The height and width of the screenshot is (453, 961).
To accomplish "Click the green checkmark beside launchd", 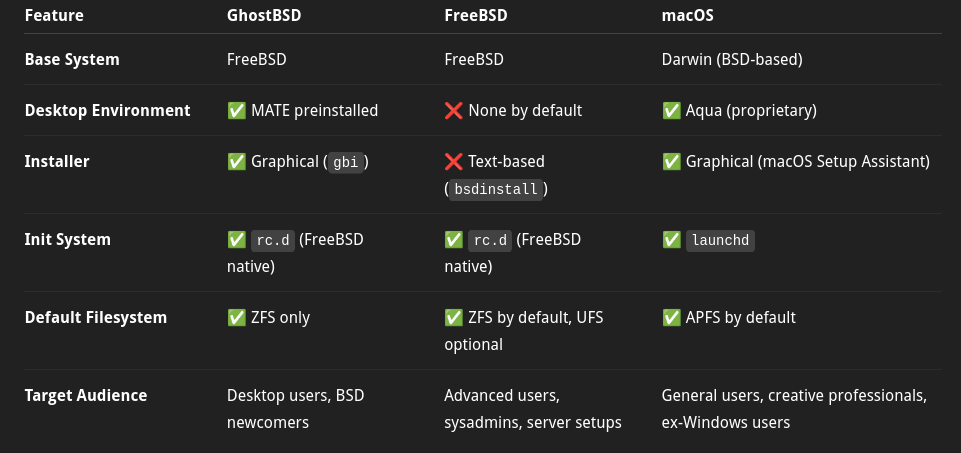I will click(671, 240).
